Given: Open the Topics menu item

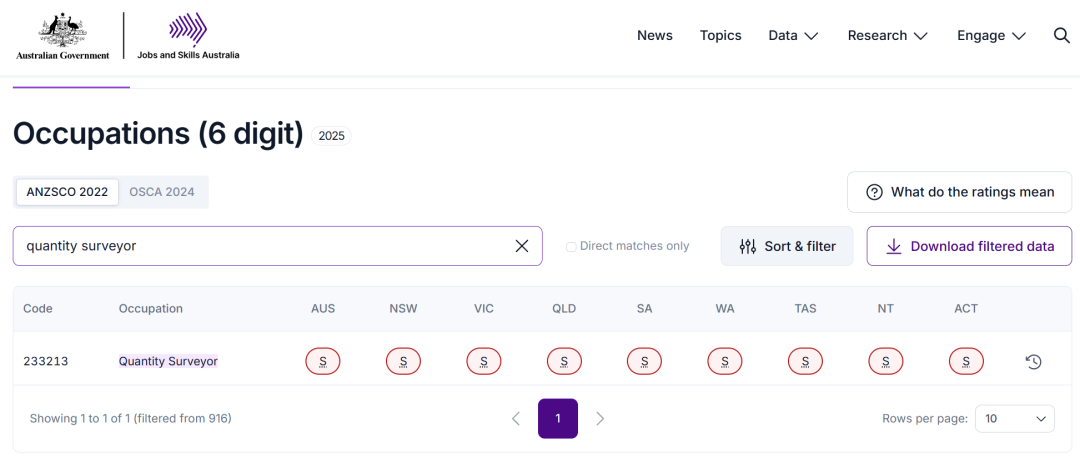Looking at the screenshot, I should point(720,35).
